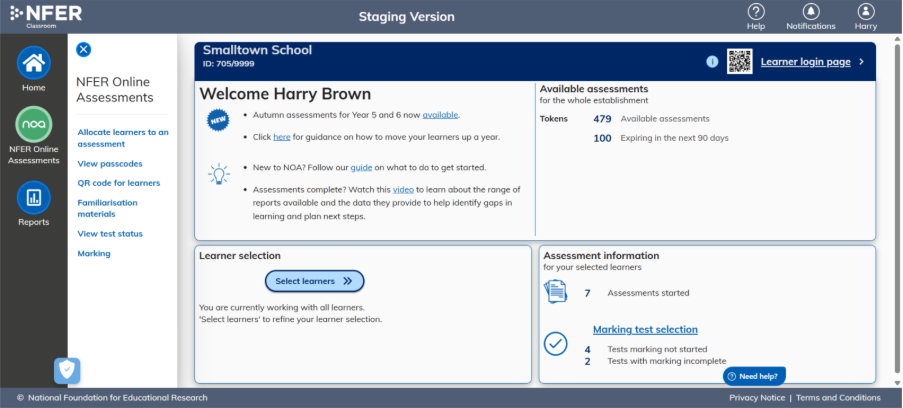Open the NOA 'guide' link
Screen dimensions: 903x408
[x=362, y=168]
